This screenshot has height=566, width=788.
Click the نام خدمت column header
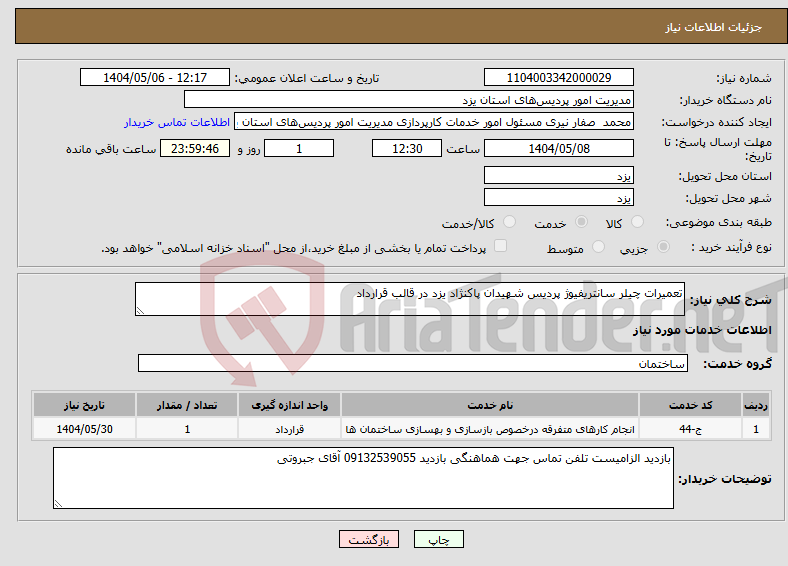(489, 405)
